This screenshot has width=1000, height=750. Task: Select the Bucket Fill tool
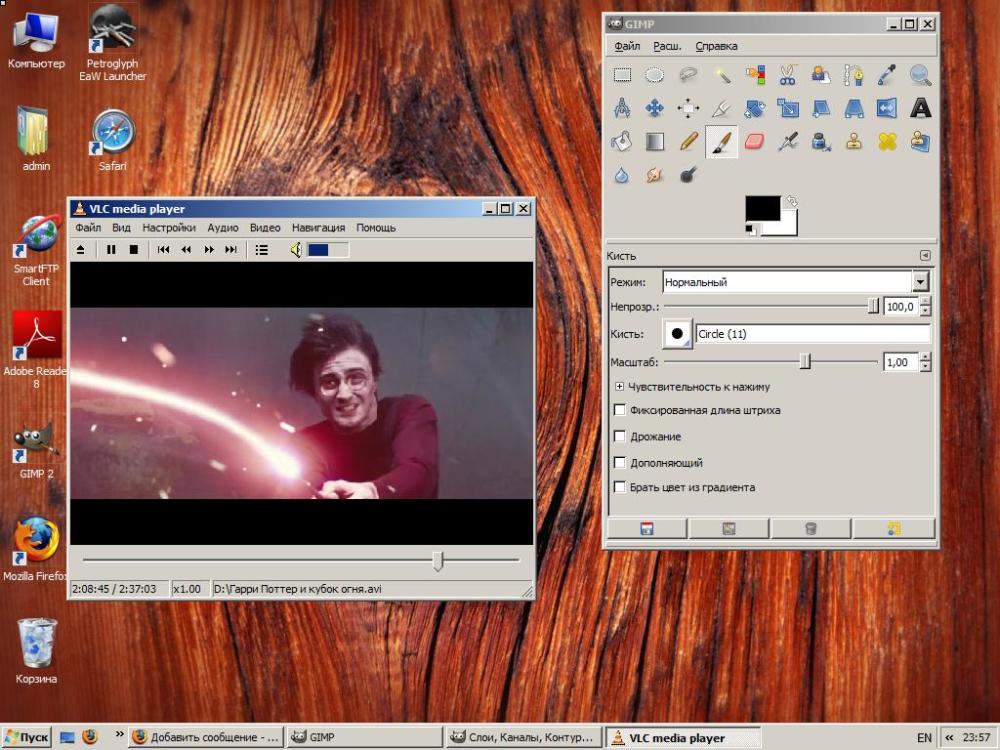click(x=622, y=142)
